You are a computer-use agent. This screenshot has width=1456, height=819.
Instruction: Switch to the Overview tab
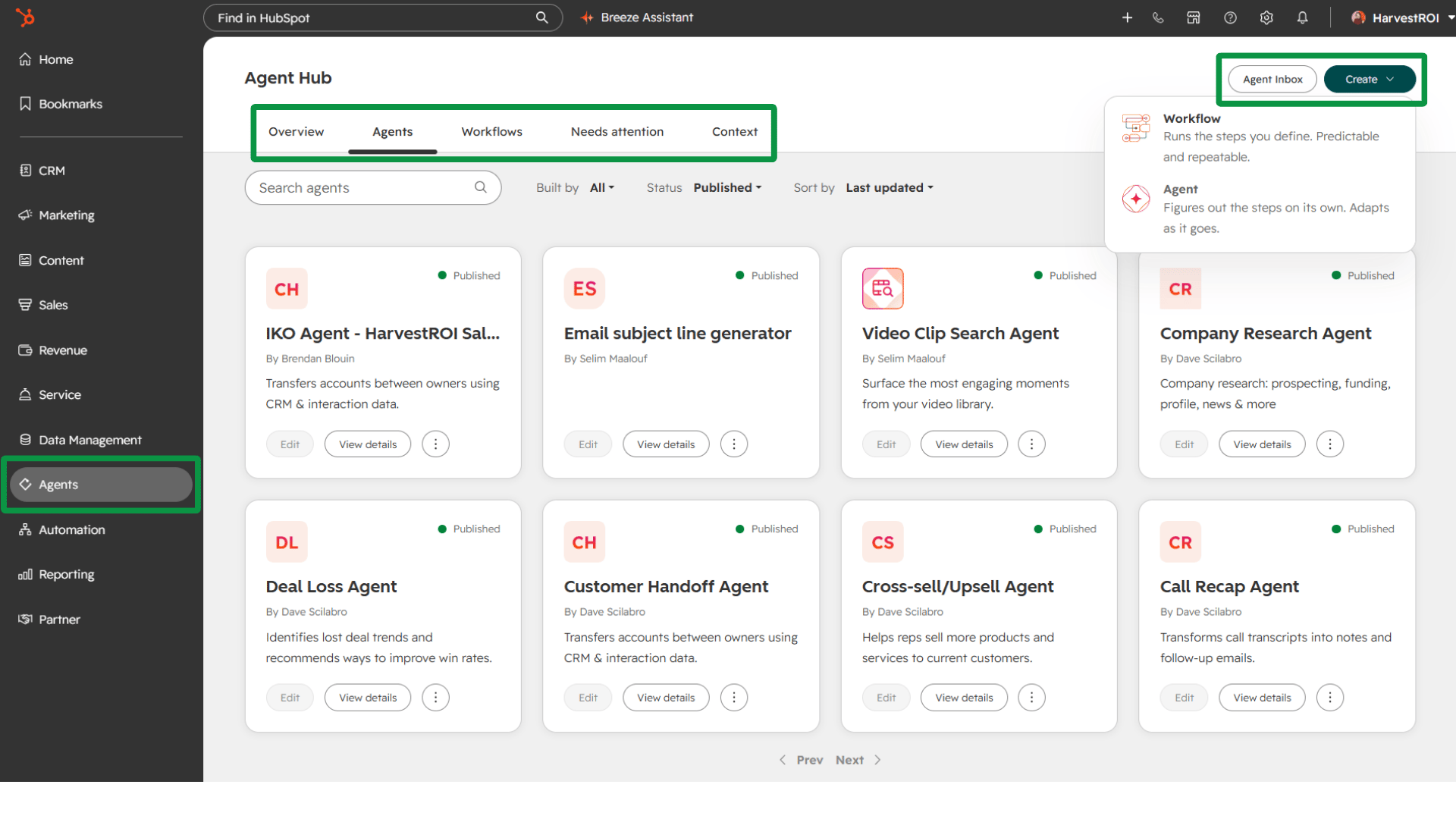tap(296, 132)
